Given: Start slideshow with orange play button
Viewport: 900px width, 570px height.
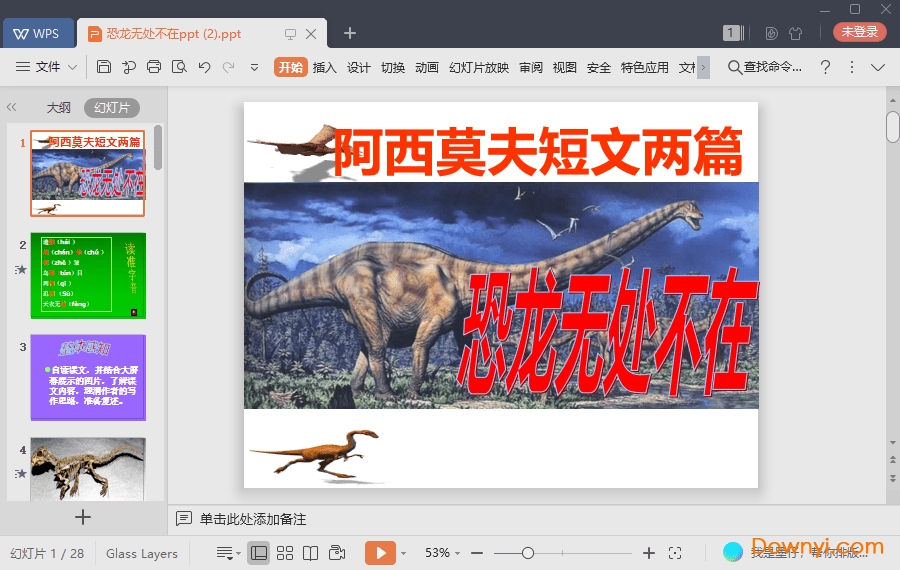Looking at the screenshot, I should 380,553.
